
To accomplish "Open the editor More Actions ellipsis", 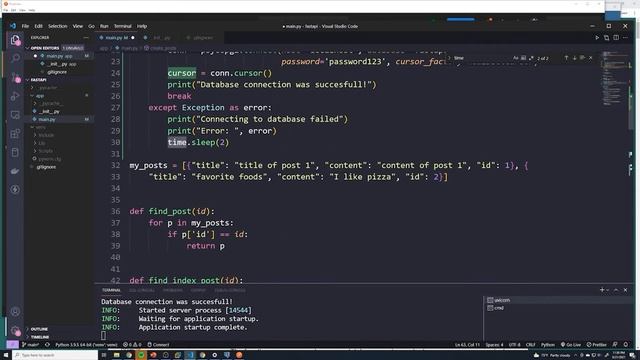I will (625, 38).
